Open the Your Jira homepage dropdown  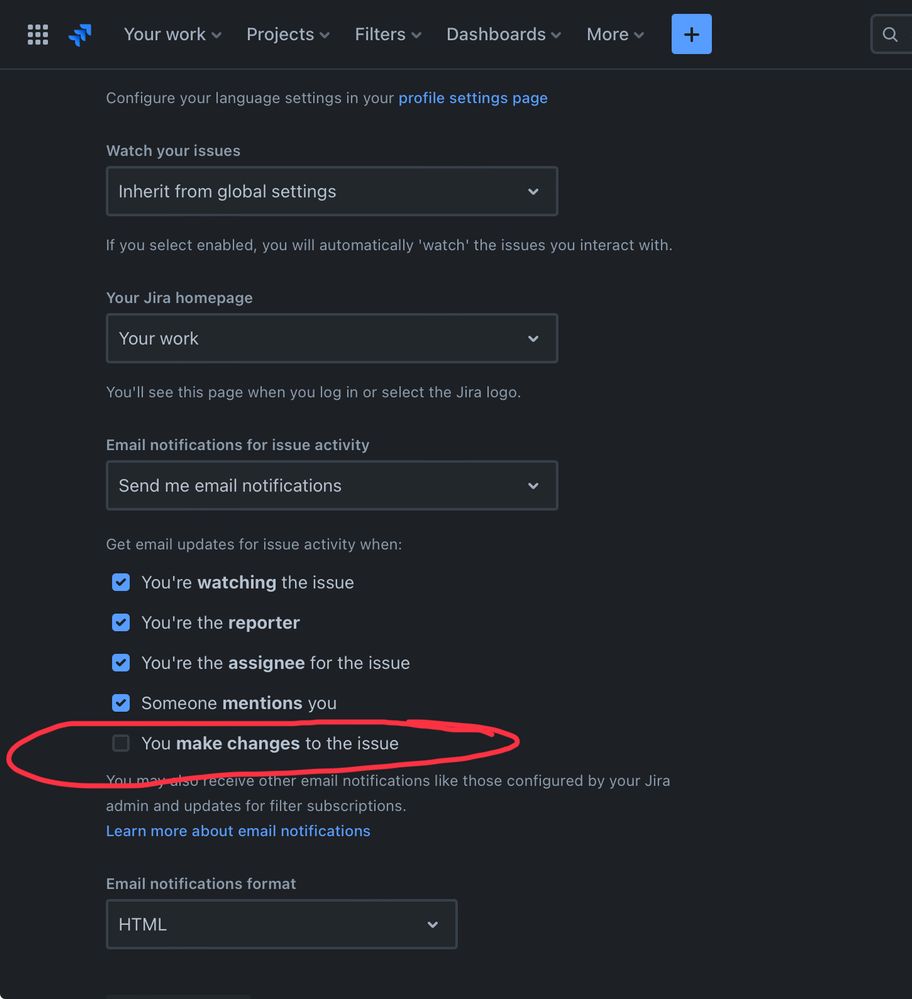coord(332,338)
